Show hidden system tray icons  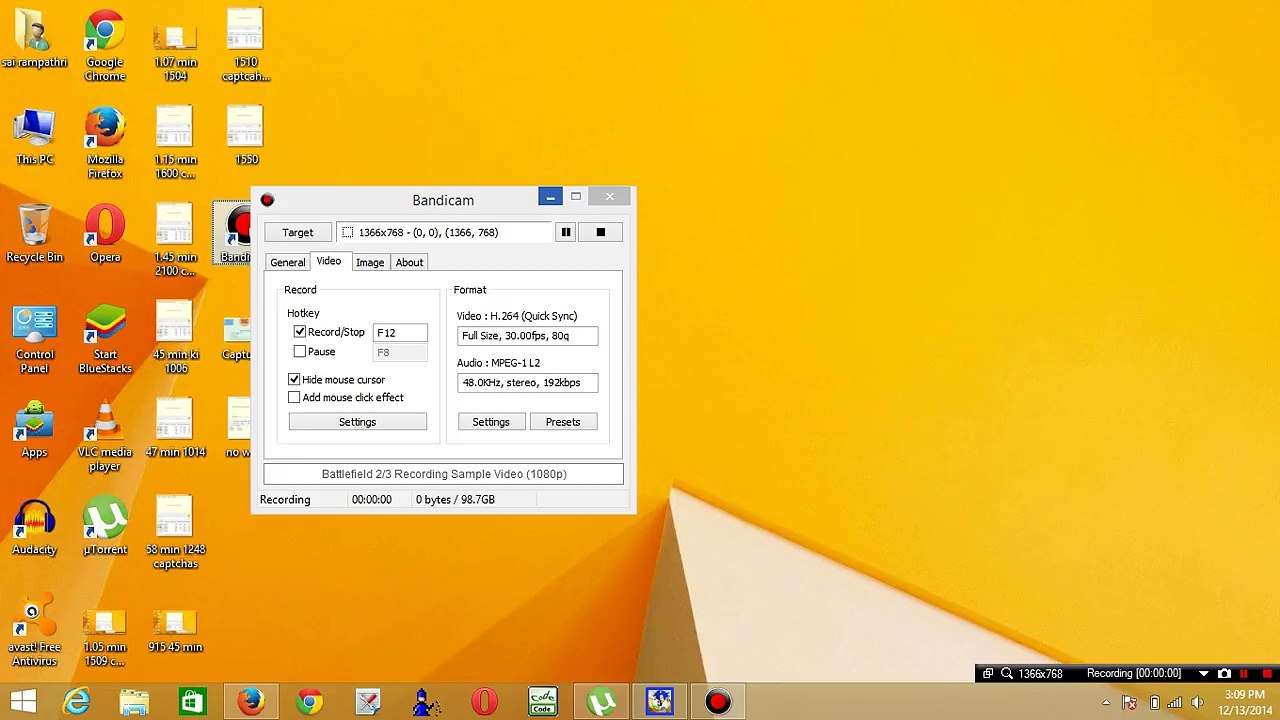point(1106,702)
